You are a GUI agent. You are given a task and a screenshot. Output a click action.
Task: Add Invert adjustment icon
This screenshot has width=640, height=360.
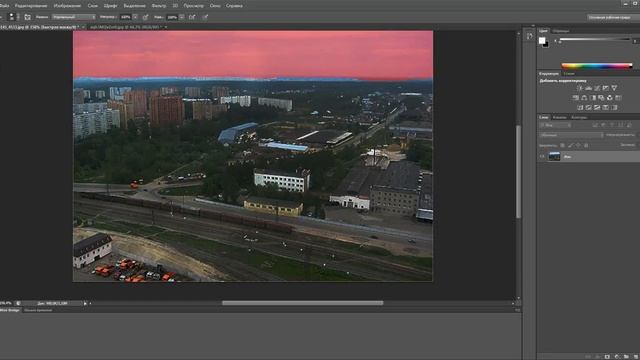pyautogui.click(x=580, y=107)
